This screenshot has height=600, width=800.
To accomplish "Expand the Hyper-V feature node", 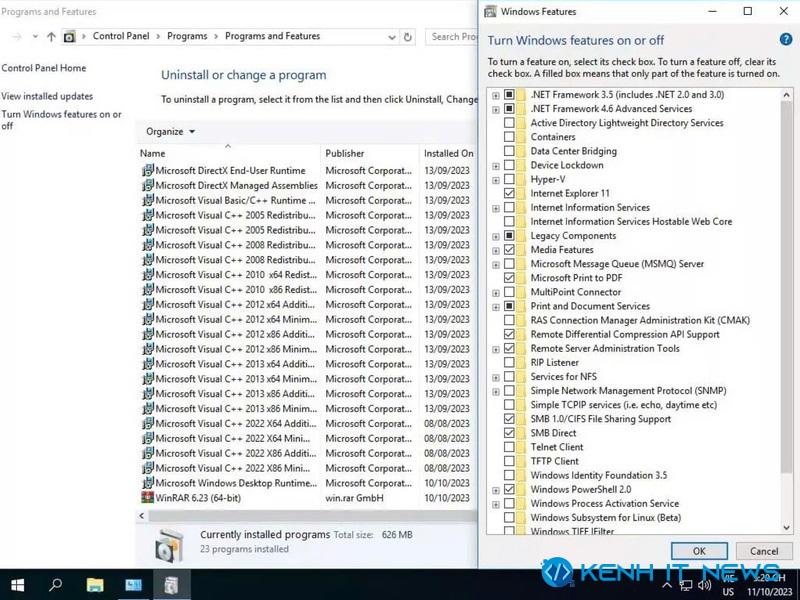I will pos(495,180).
